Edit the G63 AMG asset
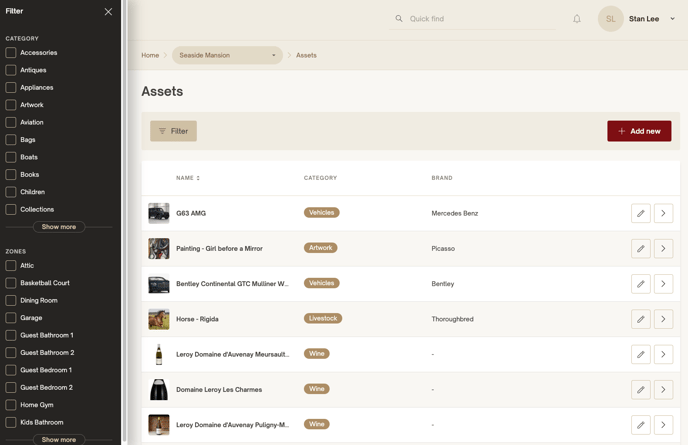 tap(641, 213)
